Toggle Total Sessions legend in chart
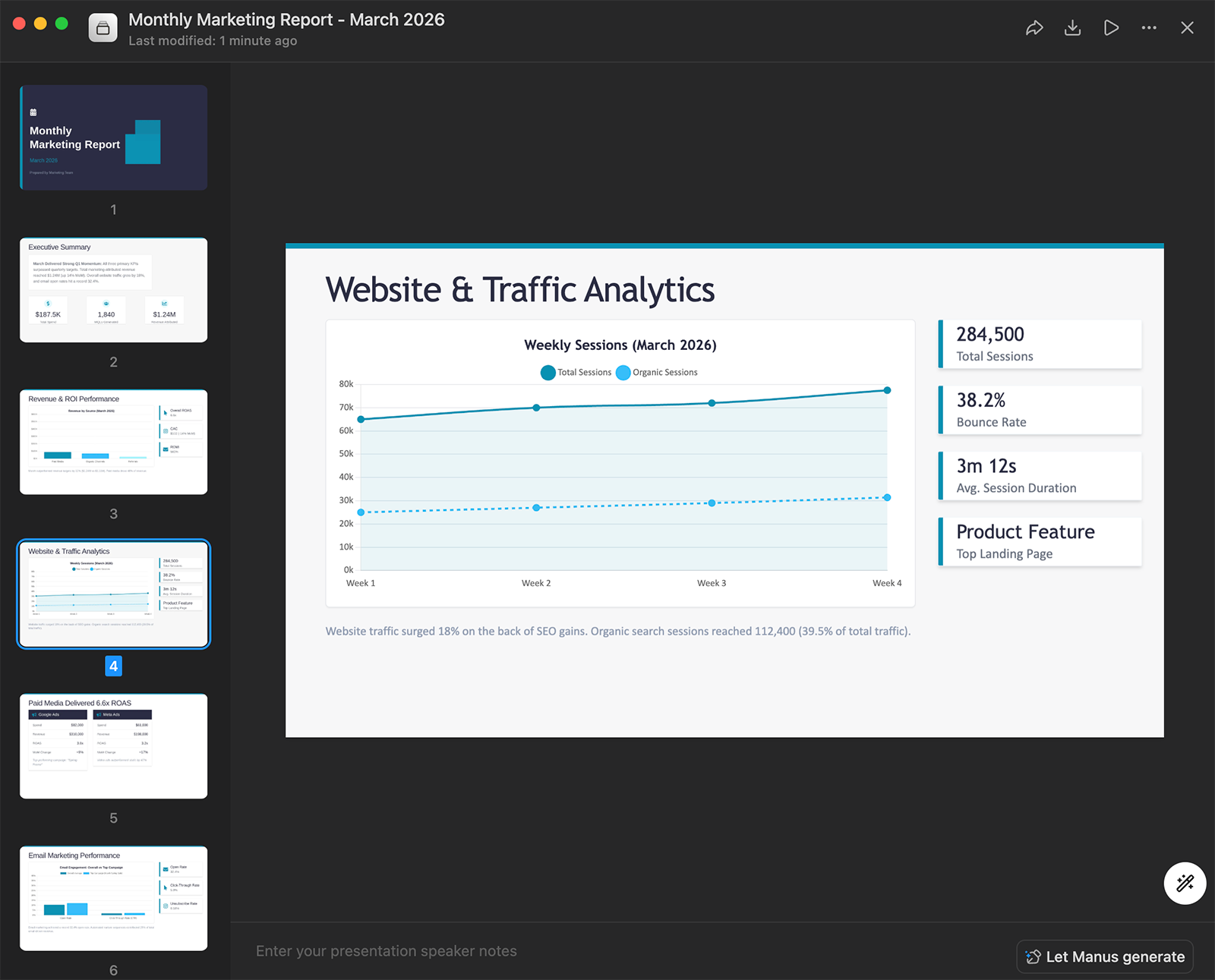 576,373
